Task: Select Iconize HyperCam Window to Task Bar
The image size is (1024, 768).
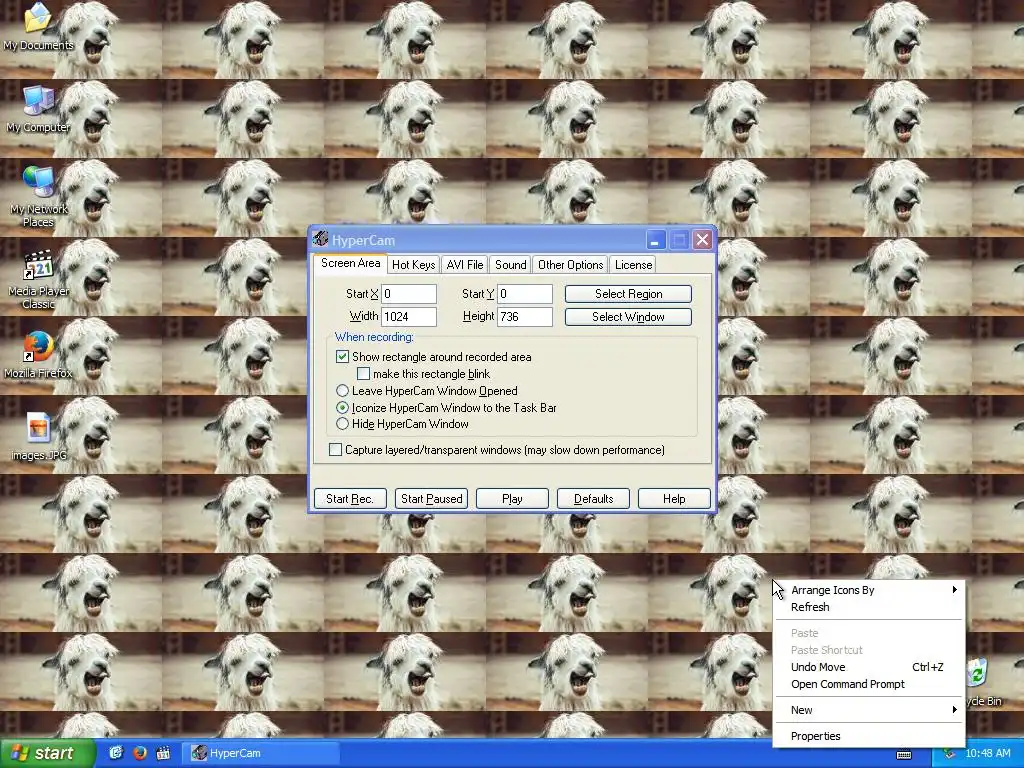Action: pos(342,408)
